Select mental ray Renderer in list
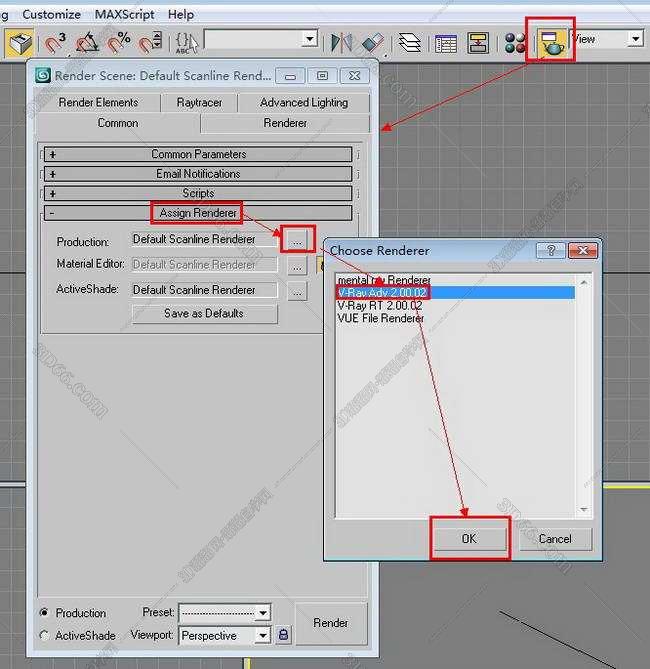650x669 pixels. click(455, 280)
